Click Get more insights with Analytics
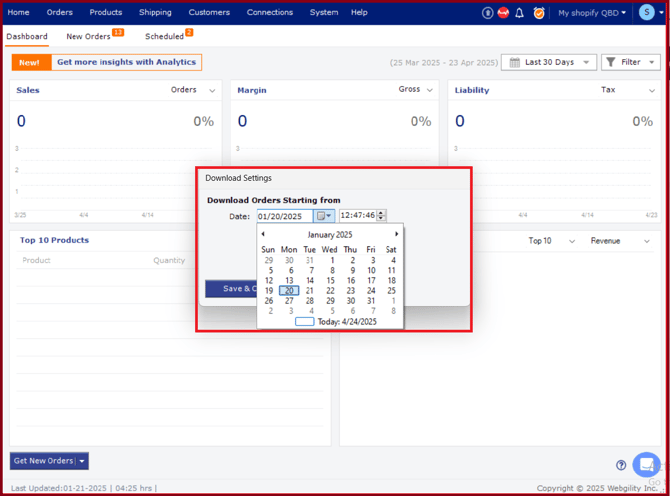 (x=126, y=62)
